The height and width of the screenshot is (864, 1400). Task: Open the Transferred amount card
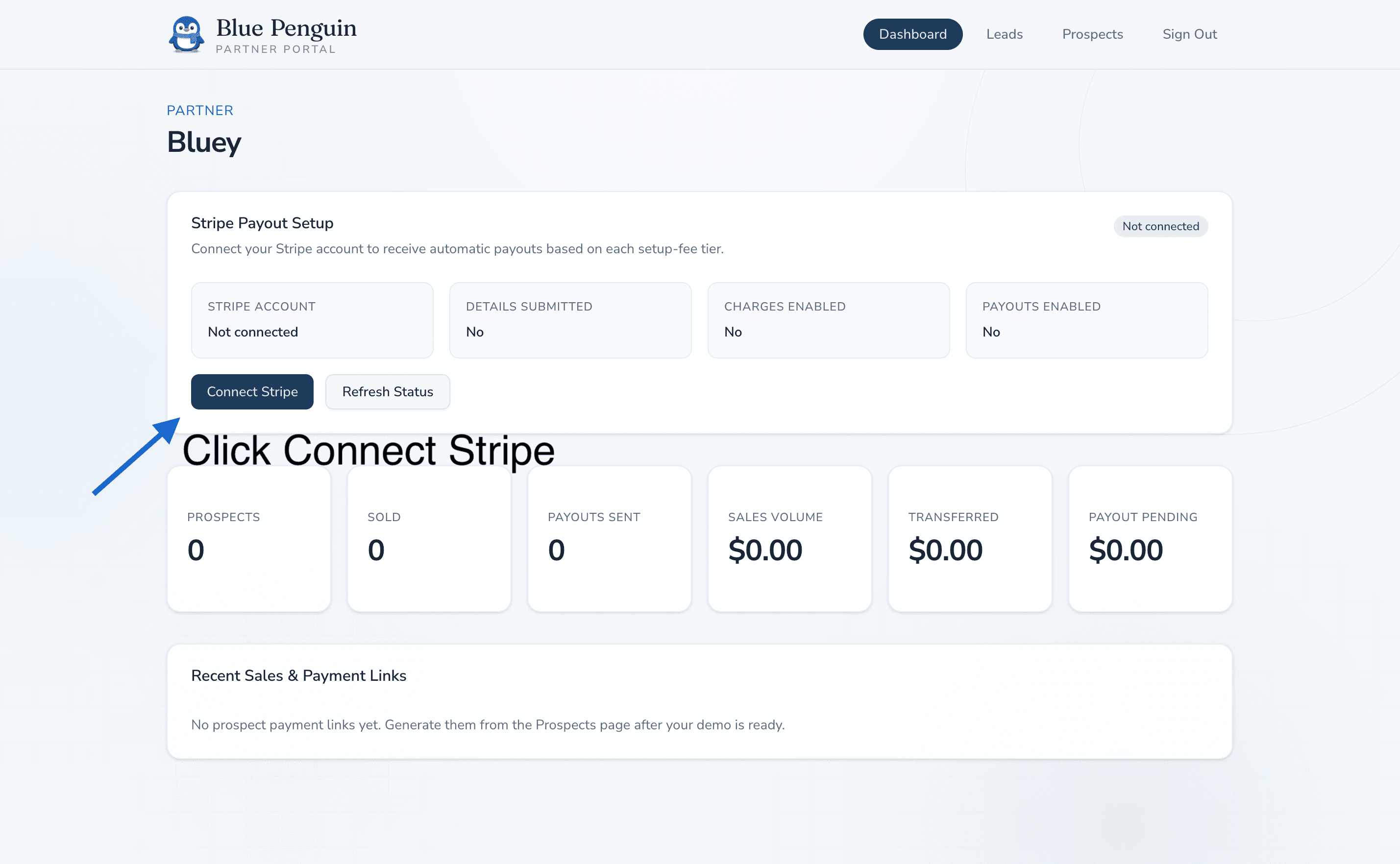tap(970, 537)
